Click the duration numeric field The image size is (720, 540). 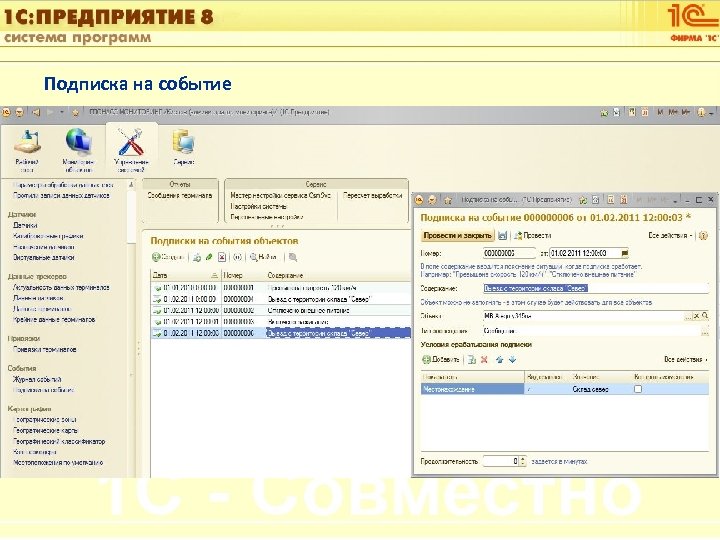click(x=501, y=461)
